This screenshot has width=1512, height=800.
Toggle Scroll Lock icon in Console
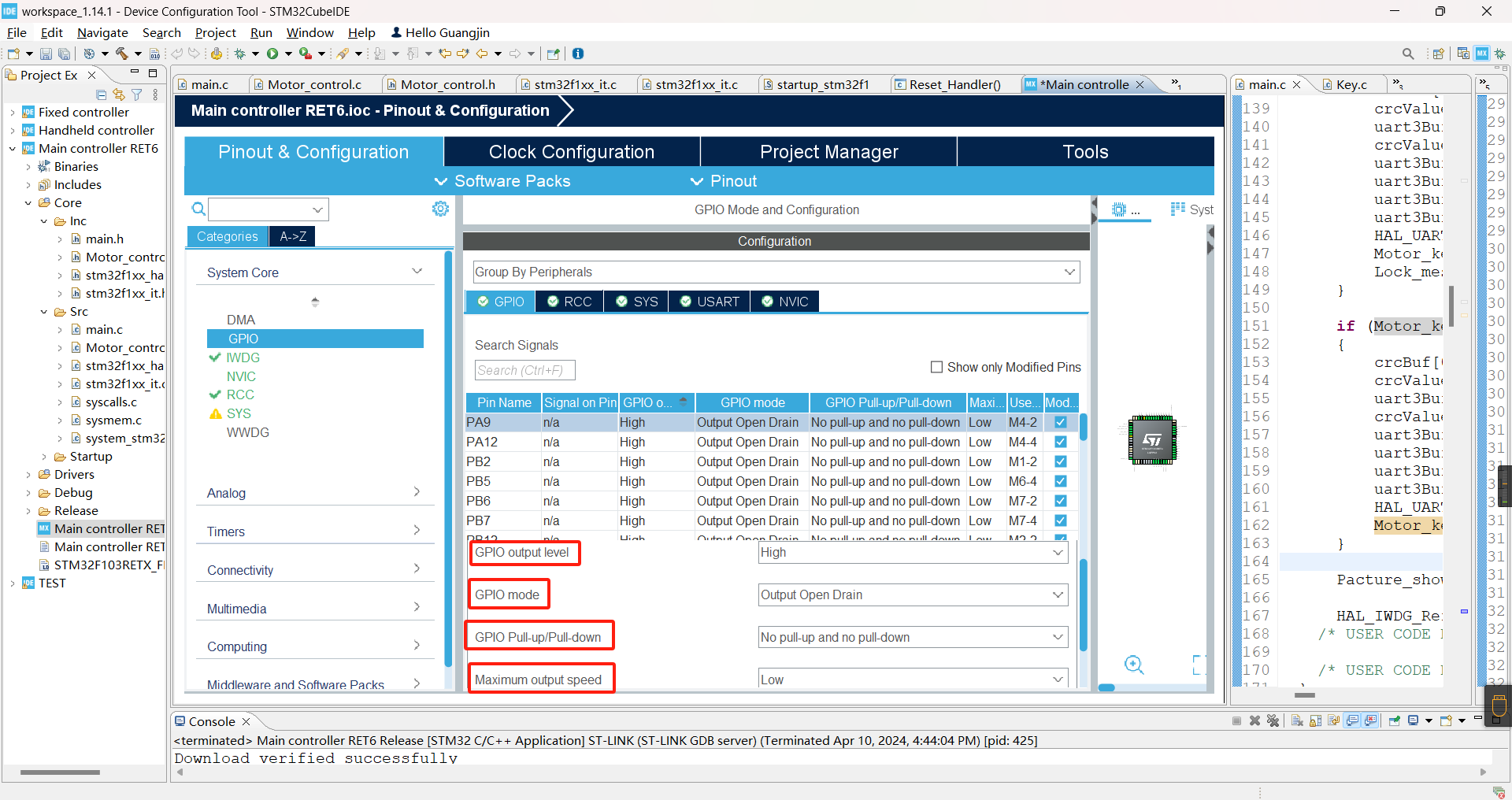point(1315,720)
